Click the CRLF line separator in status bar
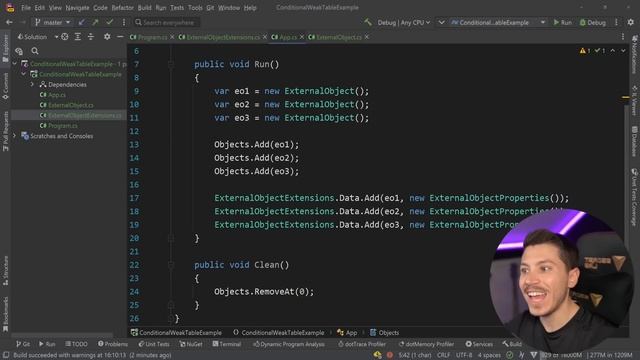 tap(443, 355)
